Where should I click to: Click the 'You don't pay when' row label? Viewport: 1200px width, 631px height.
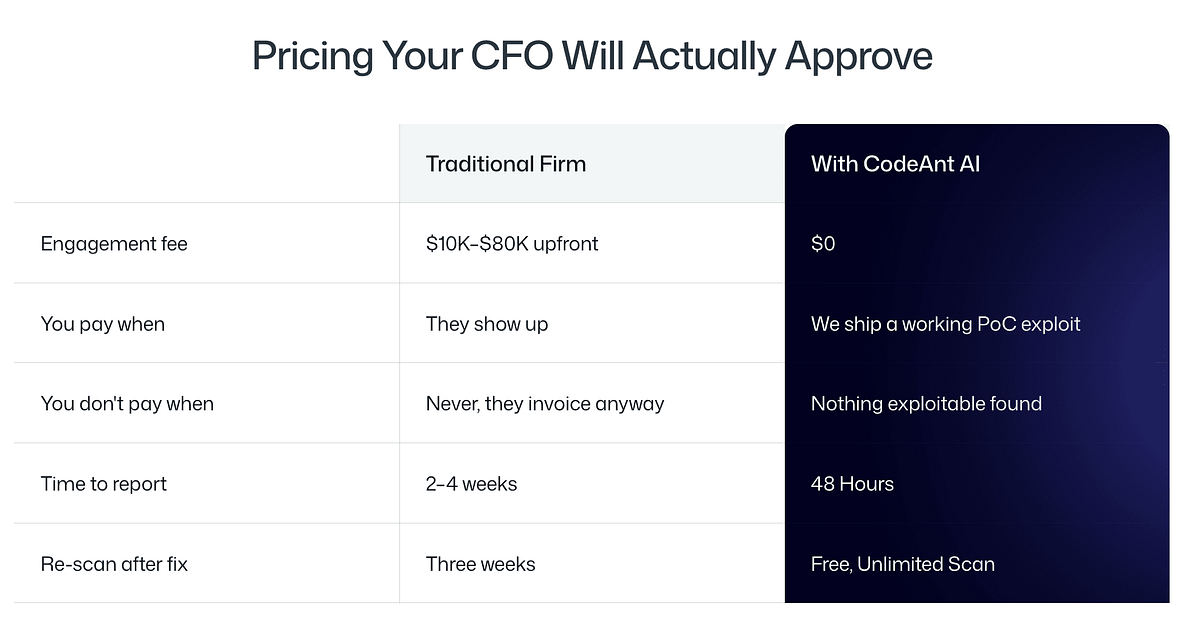[127, 404]
